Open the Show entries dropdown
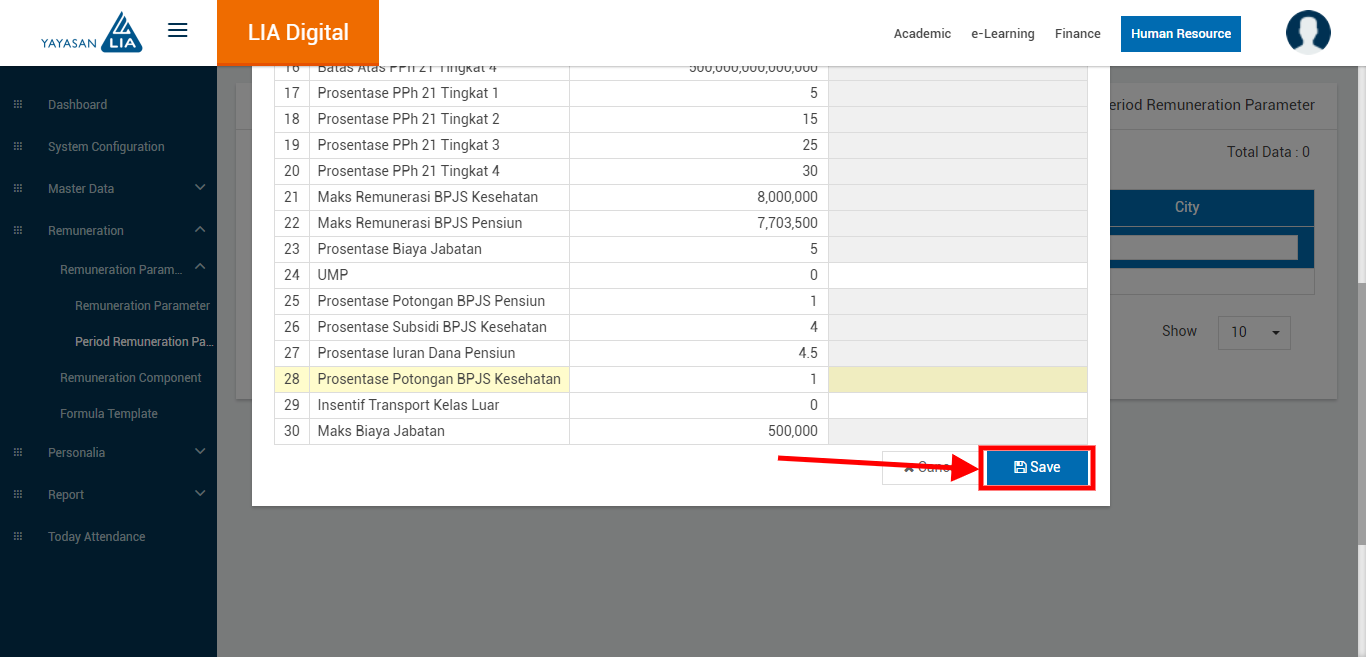The image size is (1366, 657). click(x=1254, y=332)
